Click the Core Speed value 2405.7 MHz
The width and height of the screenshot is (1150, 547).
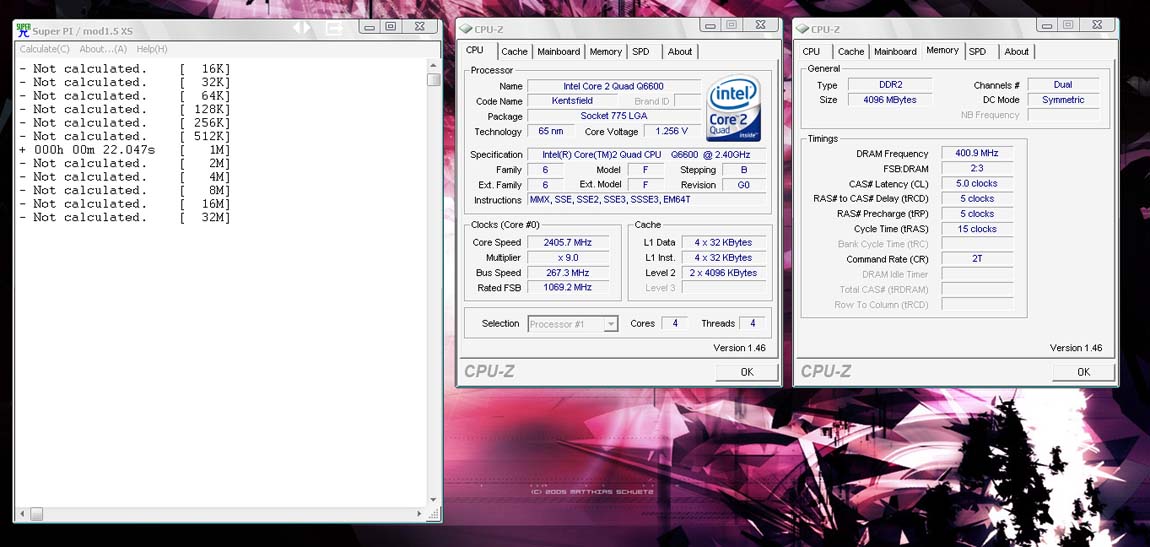[x=568, y=242]
